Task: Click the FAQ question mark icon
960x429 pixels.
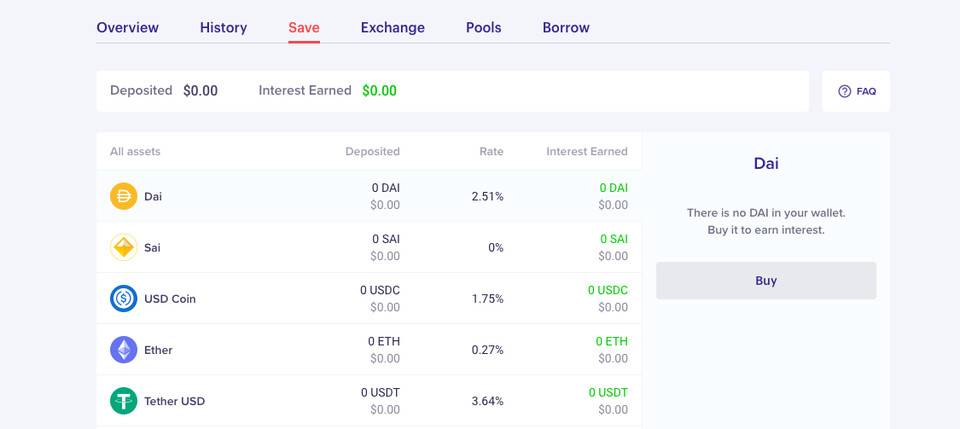Action: 844,92
